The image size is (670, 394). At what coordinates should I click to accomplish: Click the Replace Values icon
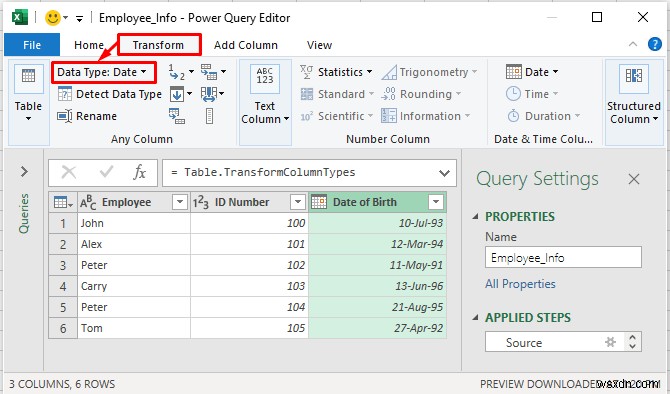tap(177, 72)
